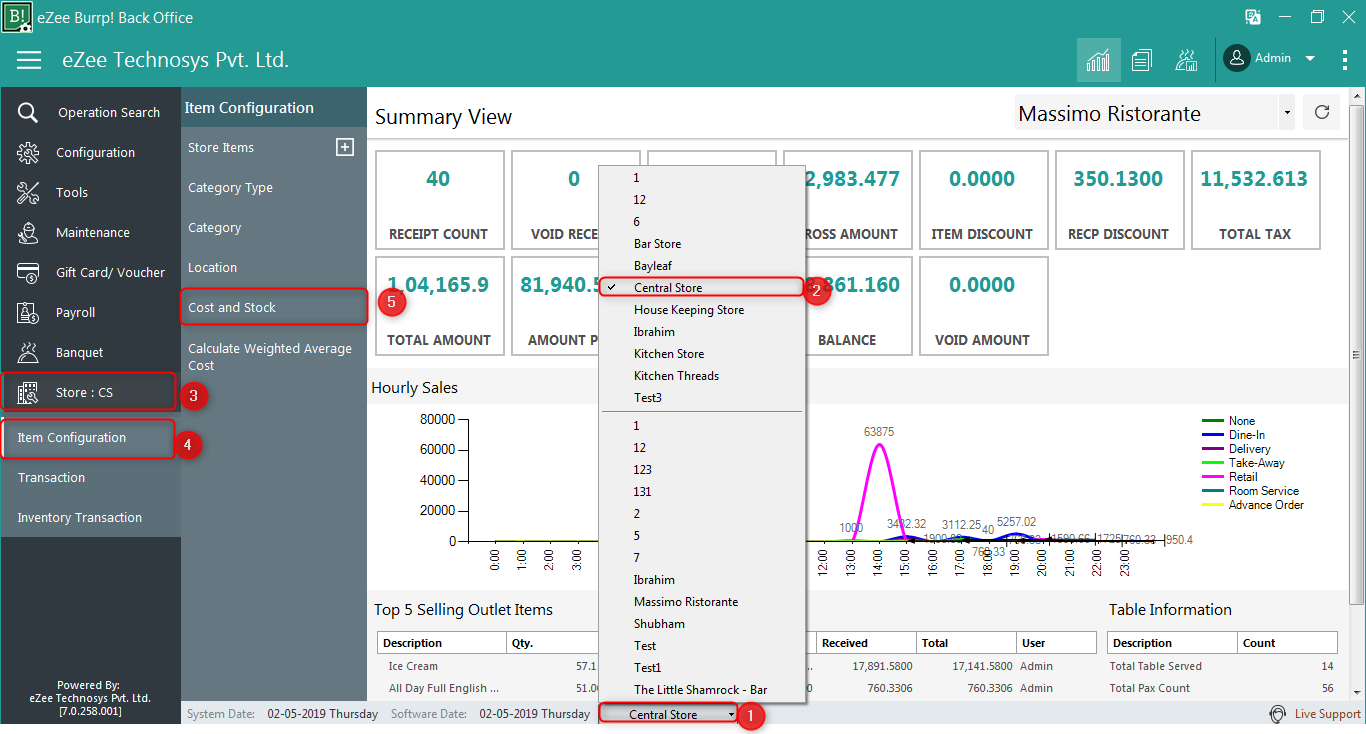Click the Store : CS building icon
This screenshot has width=1366, height=734.
coord(28,393)
